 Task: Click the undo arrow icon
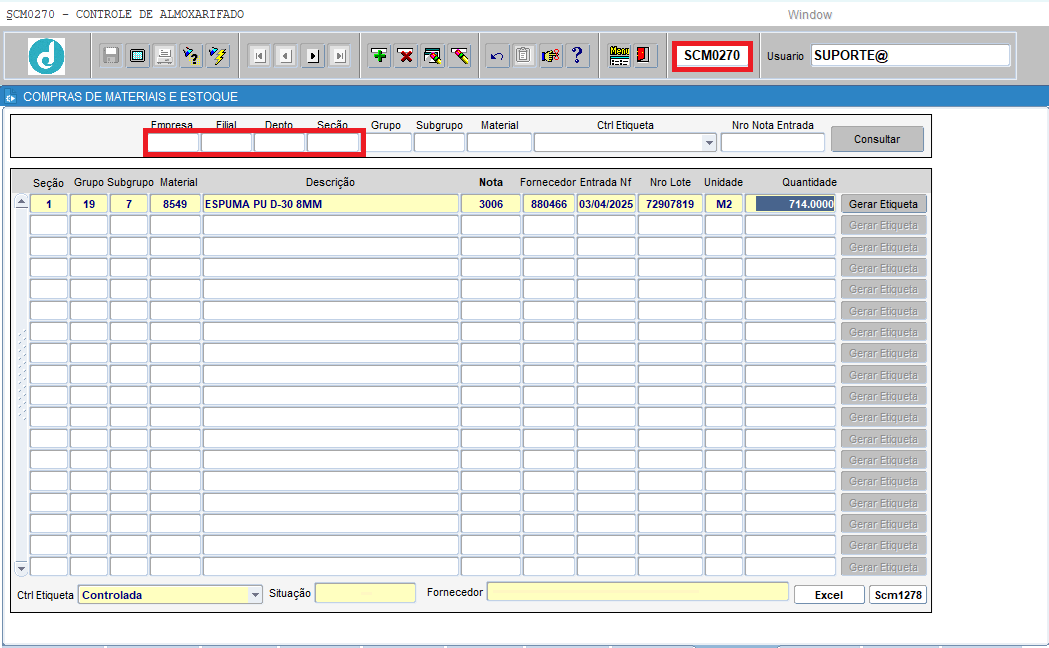point(496,56)
